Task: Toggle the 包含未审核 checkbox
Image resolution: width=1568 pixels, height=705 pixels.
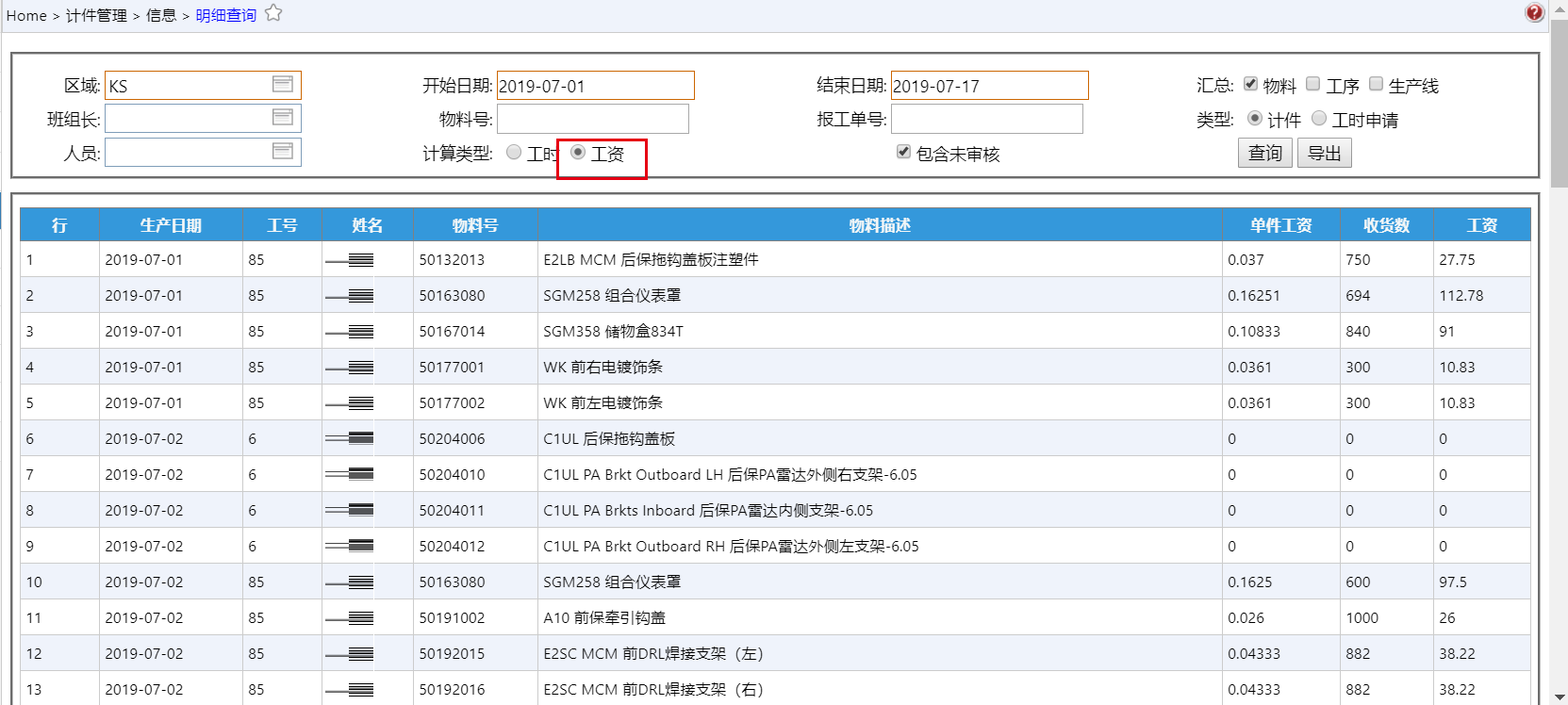Action: click(x=903, y=152)
